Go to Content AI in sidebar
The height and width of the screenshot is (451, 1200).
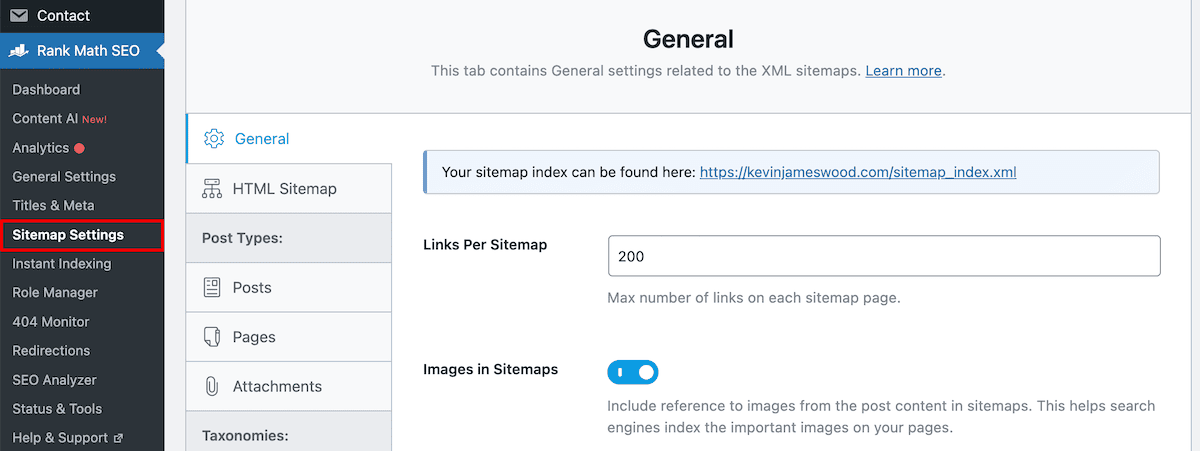pyautogui.click(x=45, y=119)
